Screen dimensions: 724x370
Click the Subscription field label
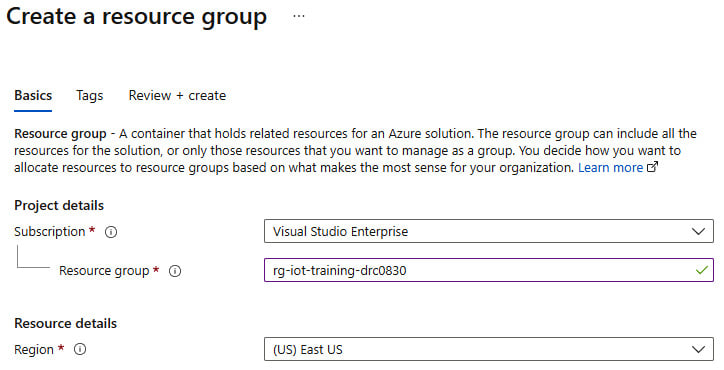[x=49, y=231]
